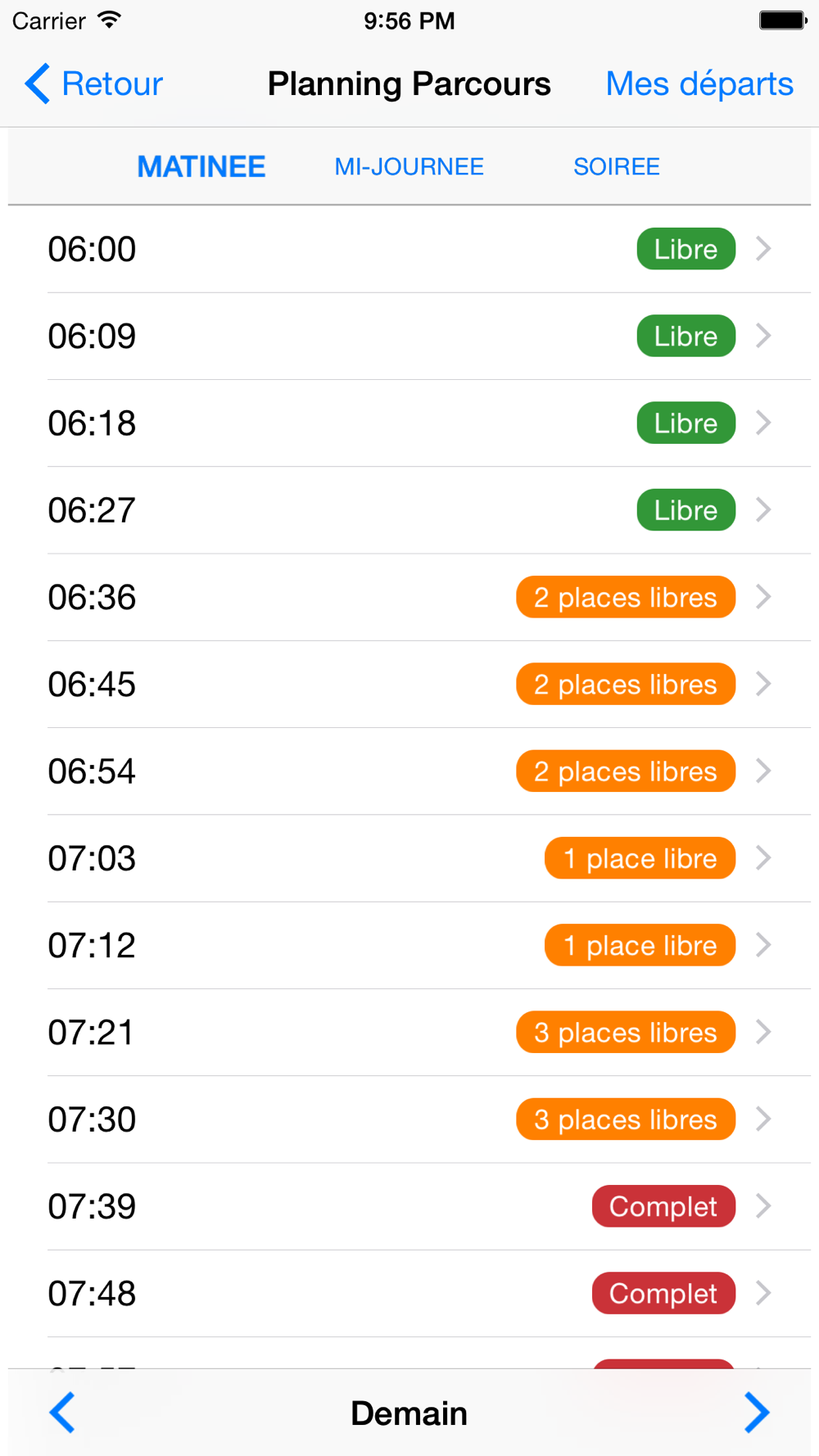Go to next day with right arrow
The image size is (819, 1456).
tap(756, 1413)
